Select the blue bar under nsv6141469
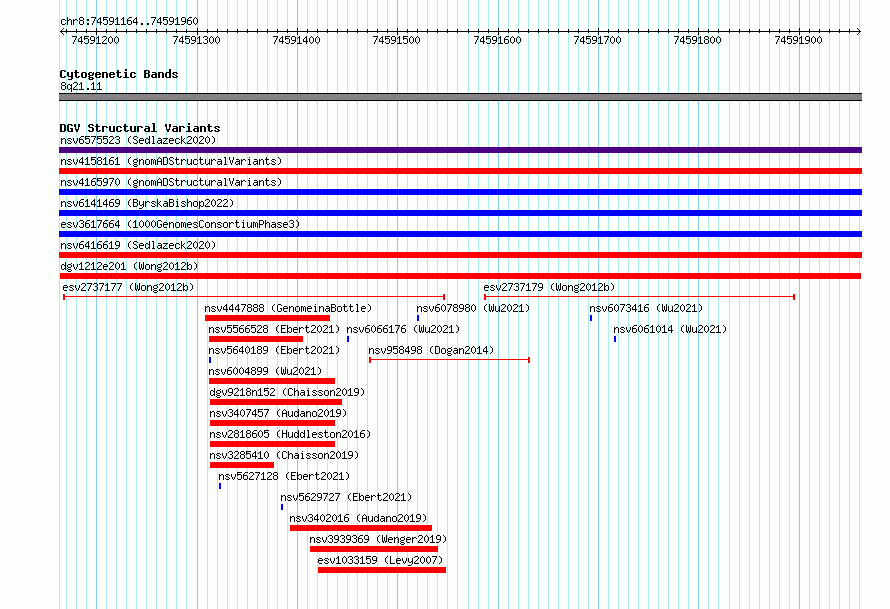Viewport: 890px width, 609px height. click(460, 213)
